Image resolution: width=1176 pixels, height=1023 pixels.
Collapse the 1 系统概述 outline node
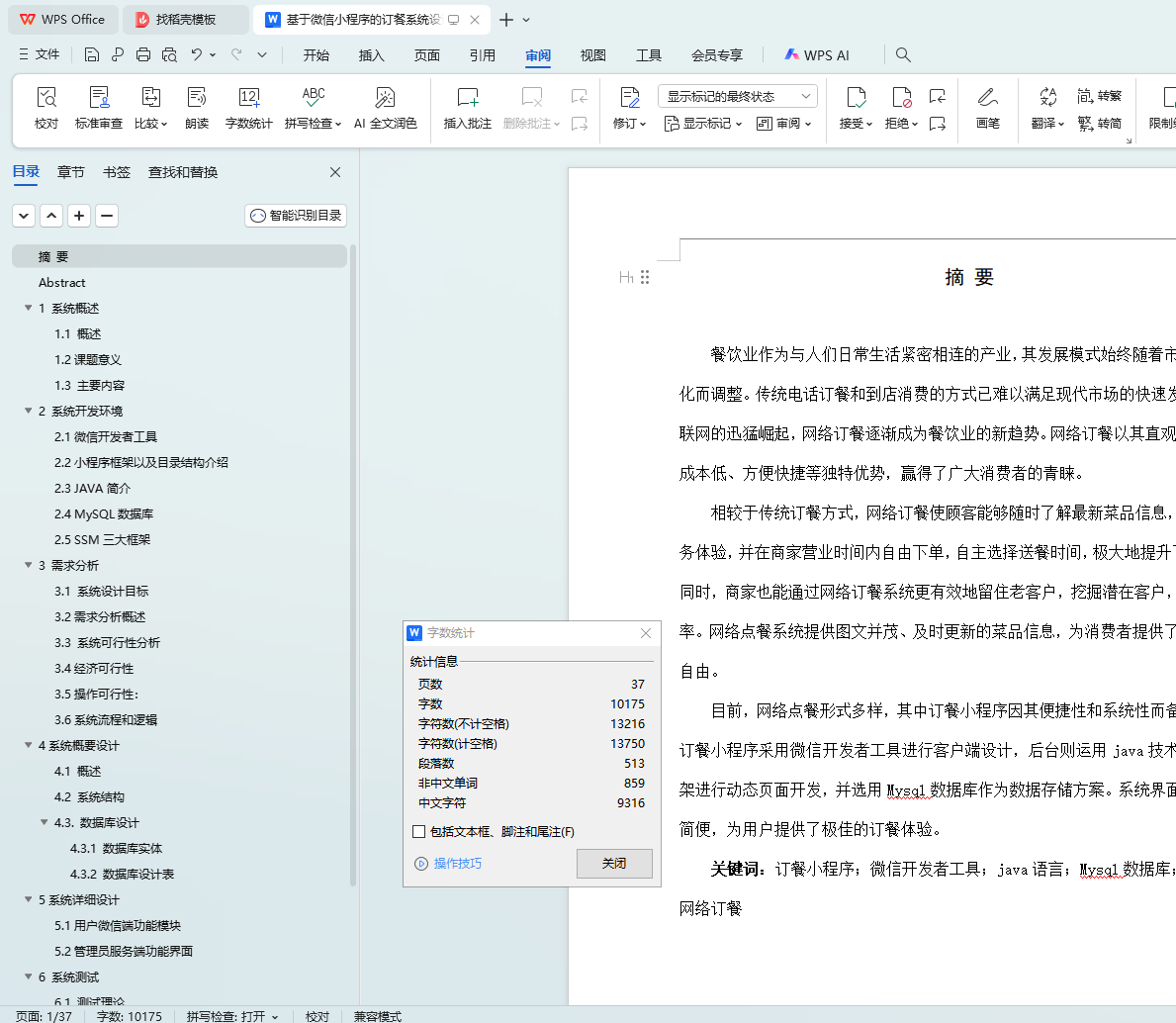click(29, 308)
